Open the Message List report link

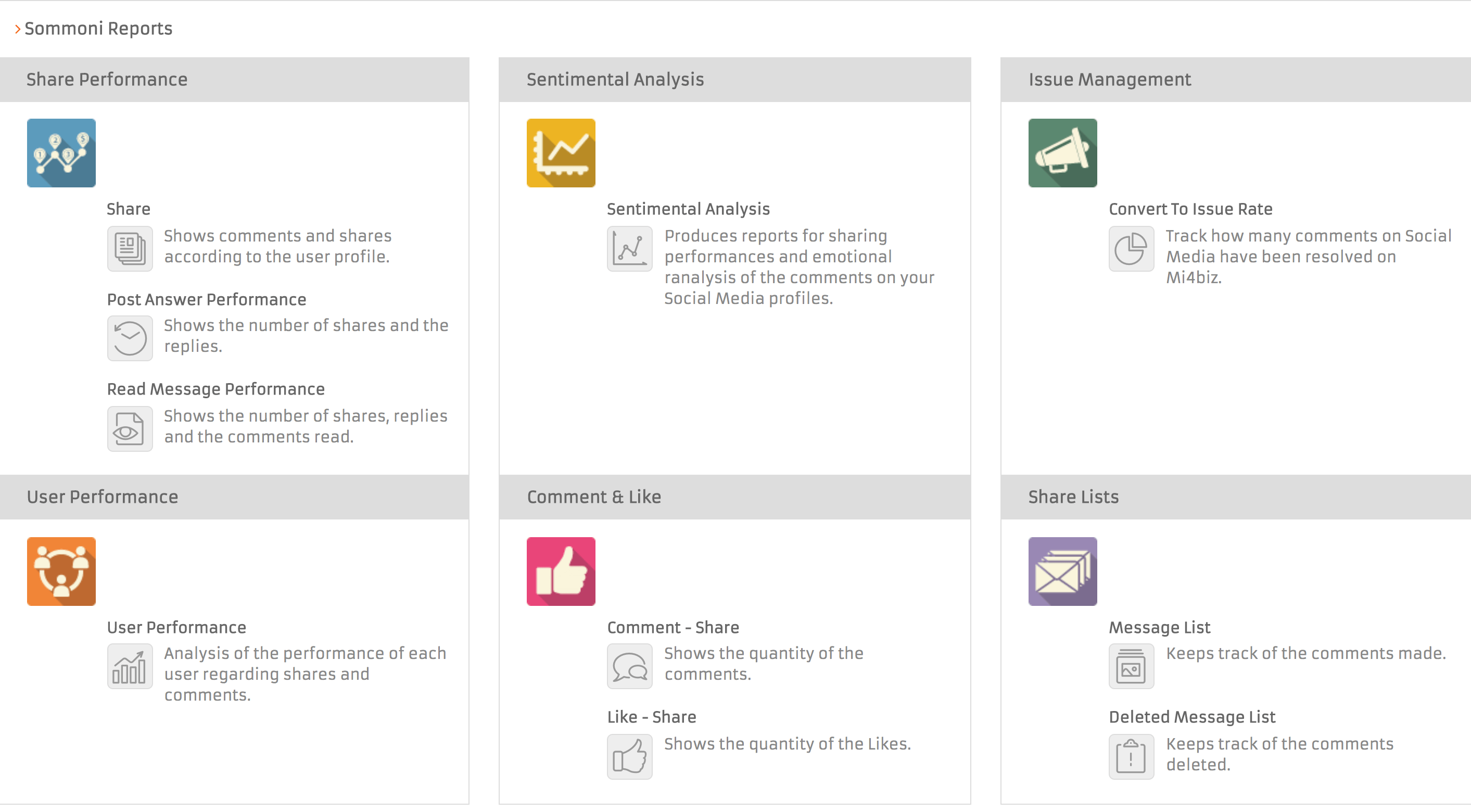click(x=1159, y=628)
